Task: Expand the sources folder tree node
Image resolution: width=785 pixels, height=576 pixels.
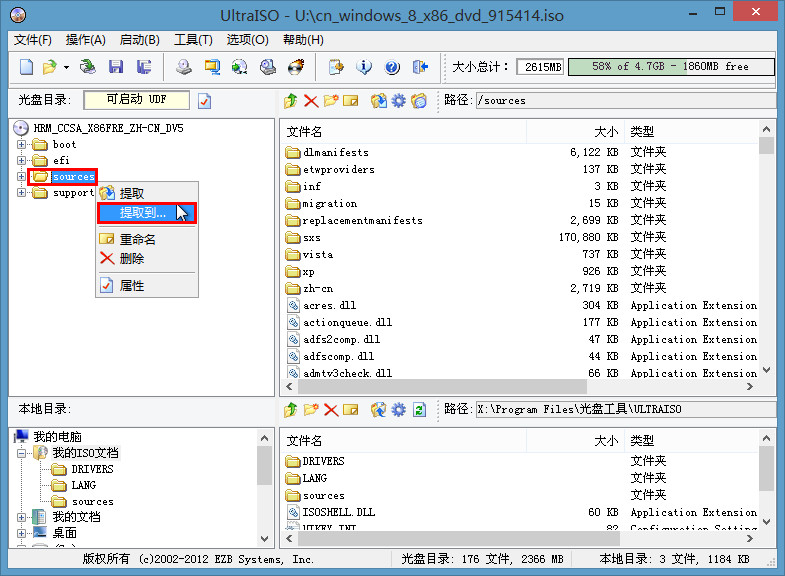Action: pyautogui.click(x=21, y=177)
